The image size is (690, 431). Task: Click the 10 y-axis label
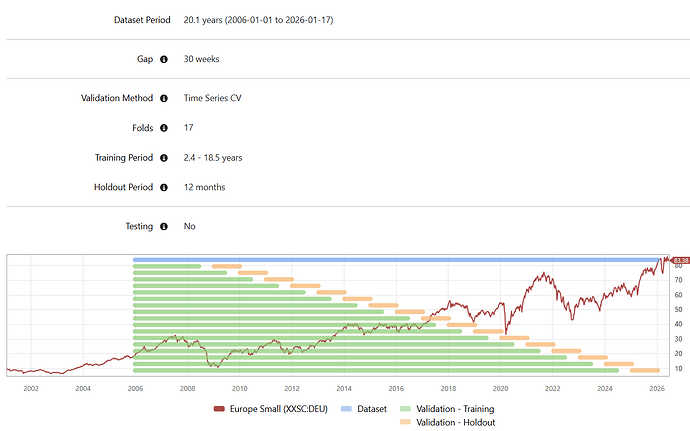click(679, 369)
